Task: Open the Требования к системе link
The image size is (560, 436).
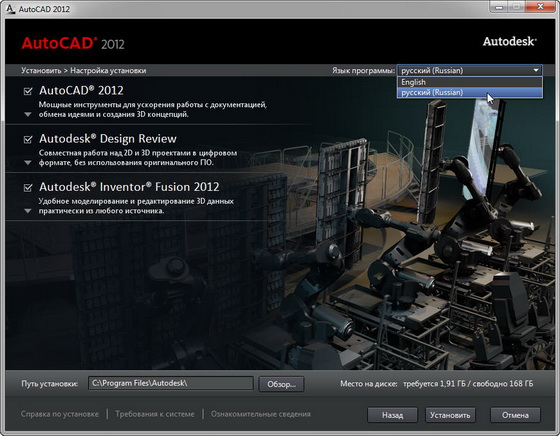Action: [x=155, y=414]
